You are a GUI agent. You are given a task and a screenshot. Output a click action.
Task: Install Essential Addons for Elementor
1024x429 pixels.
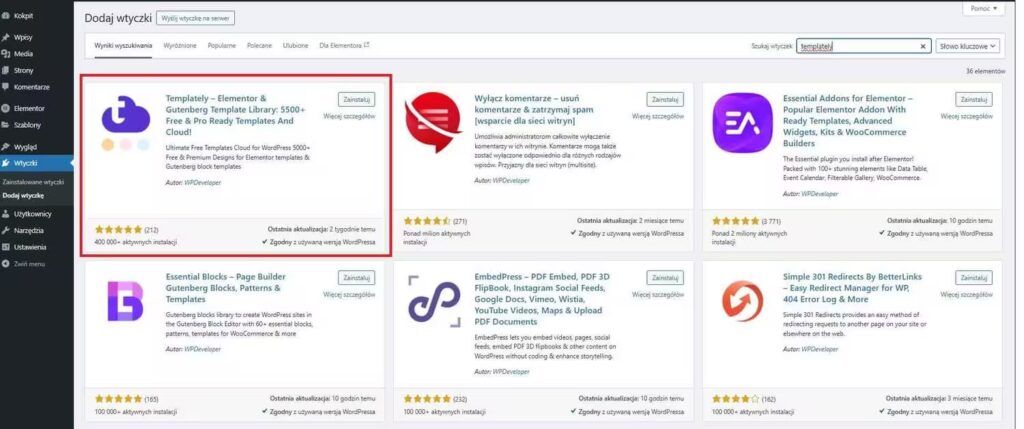(x=974, y=99)
